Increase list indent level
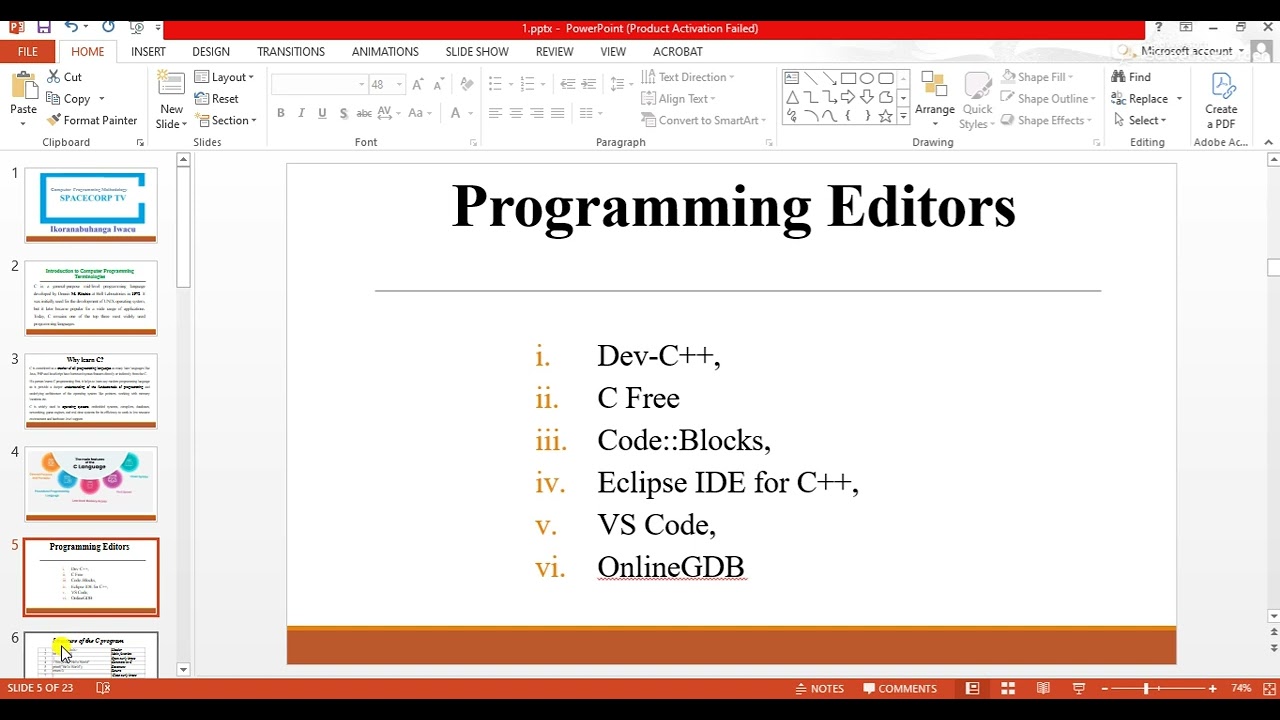This screenshot has width=1280, height=720. pyautogui.click(x=590, y=85)
